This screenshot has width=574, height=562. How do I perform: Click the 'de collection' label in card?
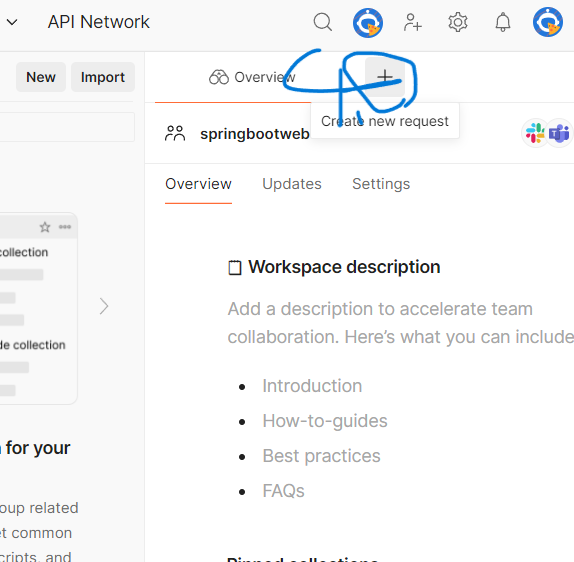coord(33,345)
